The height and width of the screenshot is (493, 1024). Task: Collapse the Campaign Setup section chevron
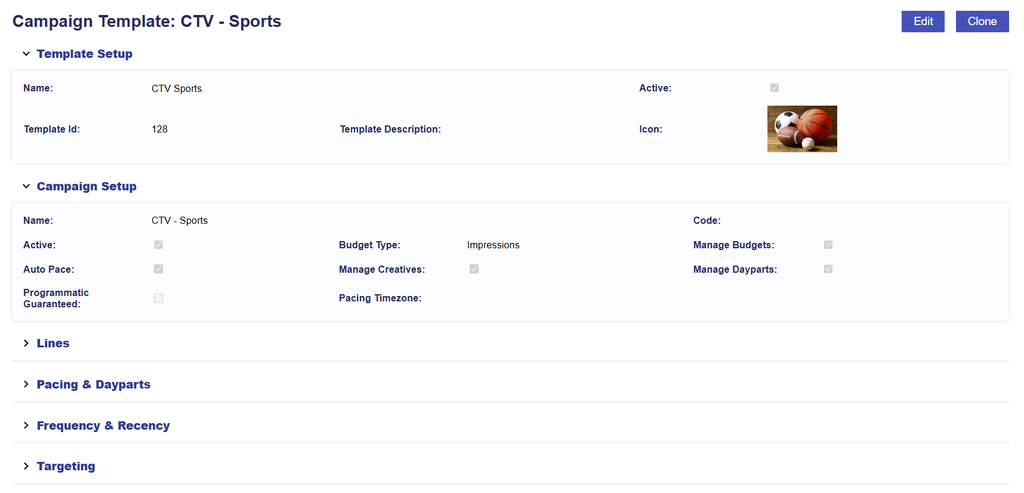tap(26, 187)
